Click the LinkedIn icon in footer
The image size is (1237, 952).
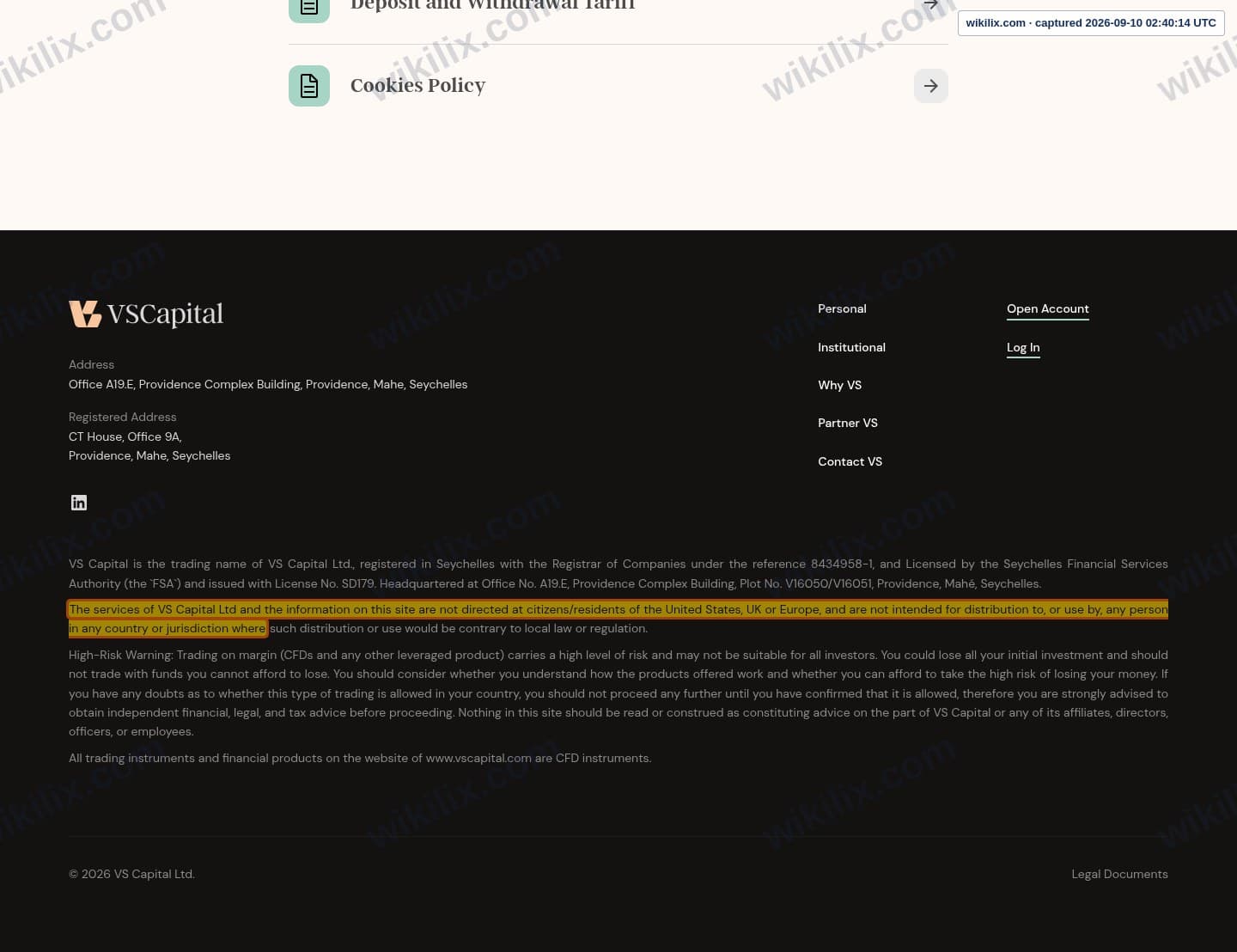(x=79, y=503)
